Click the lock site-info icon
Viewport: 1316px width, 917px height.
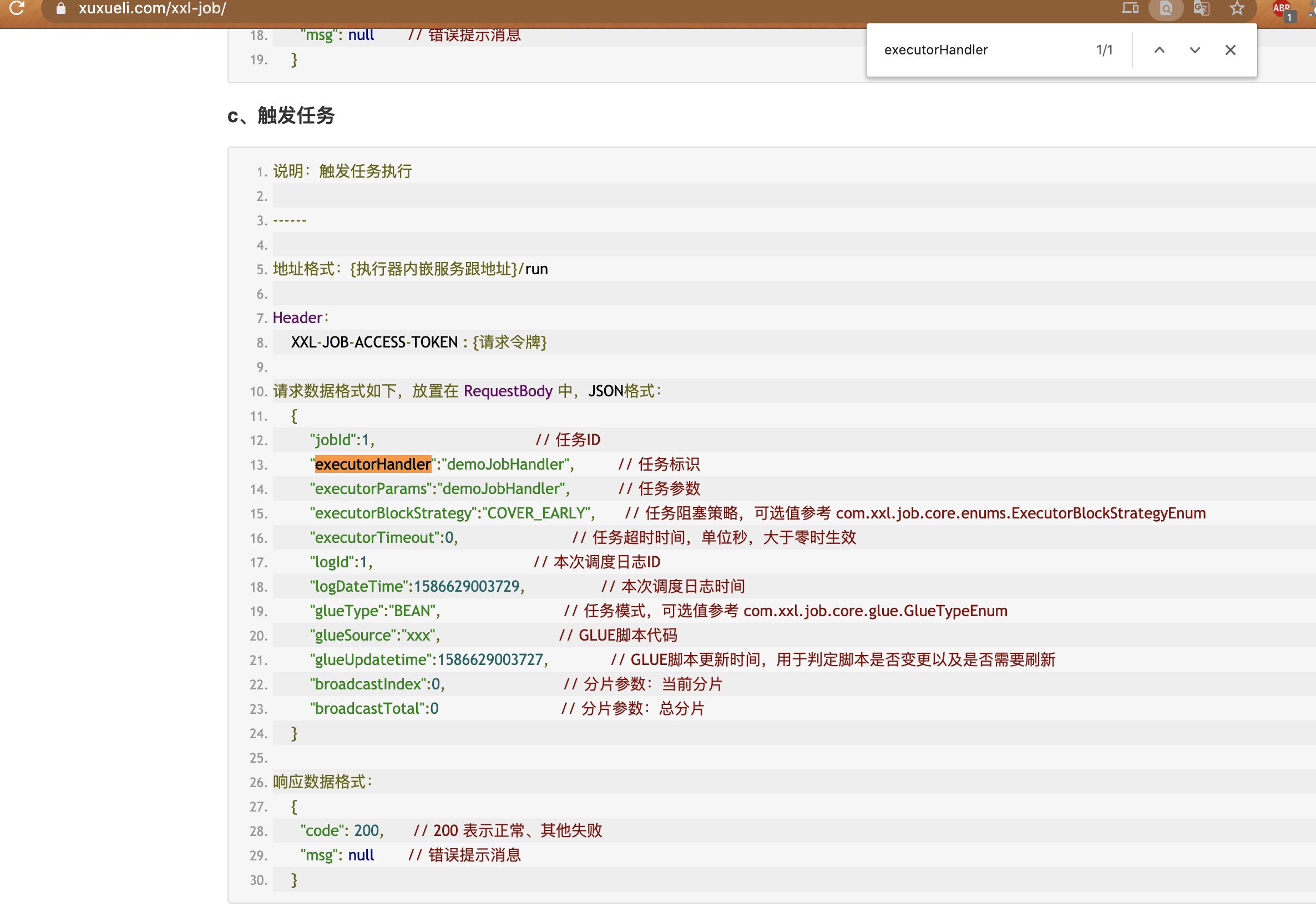(61, 8)
